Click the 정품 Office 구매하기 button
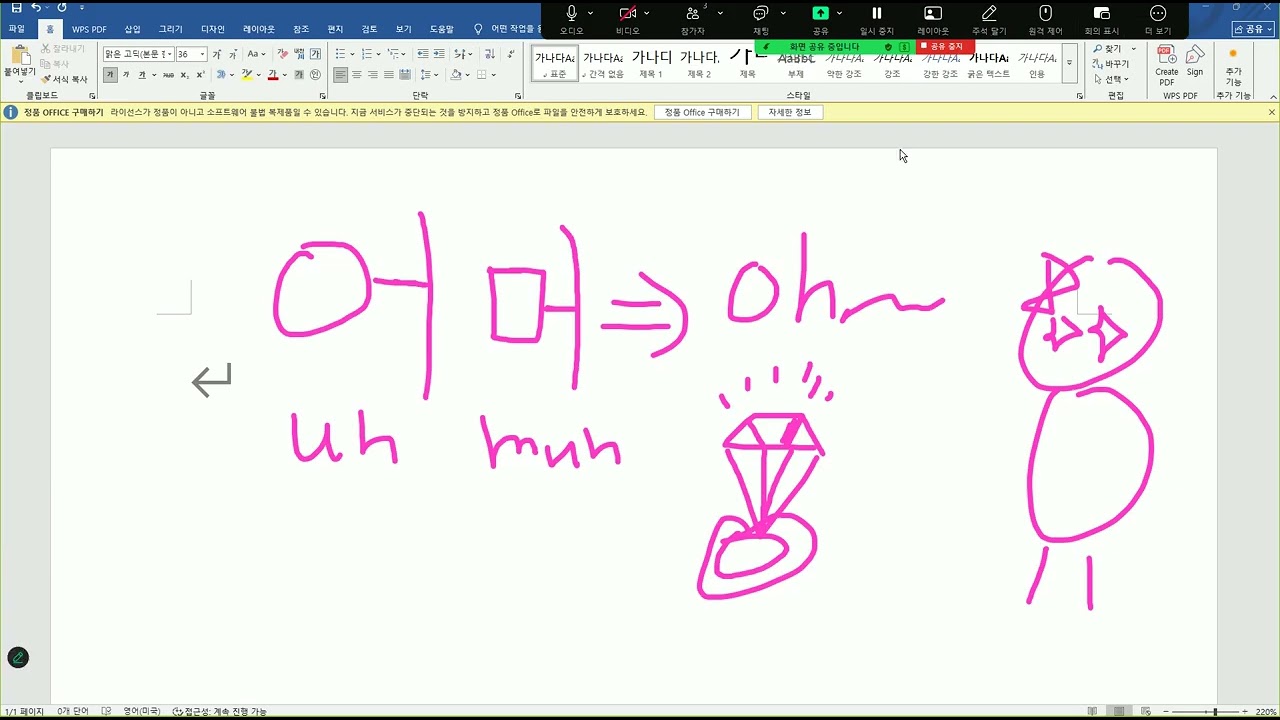The width and height of the screenshot is (1280, 720). pos(702,112)
